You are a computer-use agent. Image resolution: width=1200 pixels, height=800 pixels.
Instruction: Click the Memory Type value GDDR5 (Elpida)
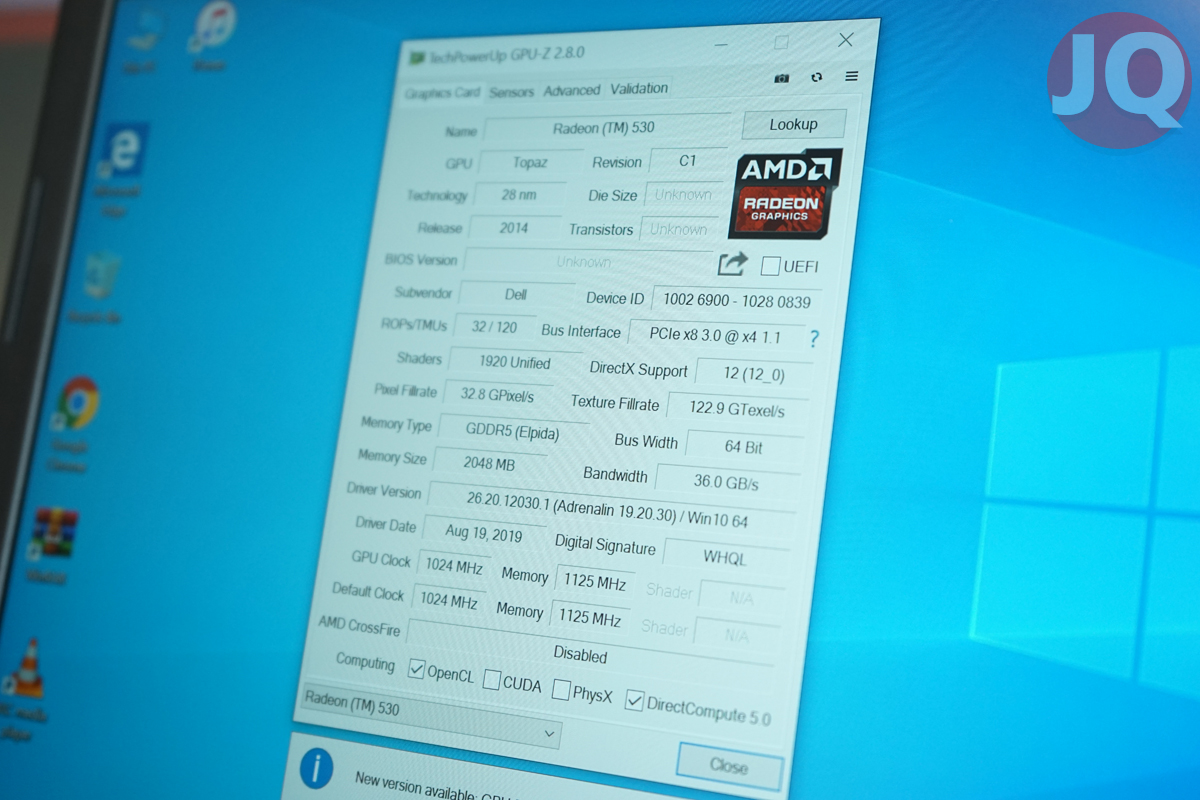[x=513, y=432]
